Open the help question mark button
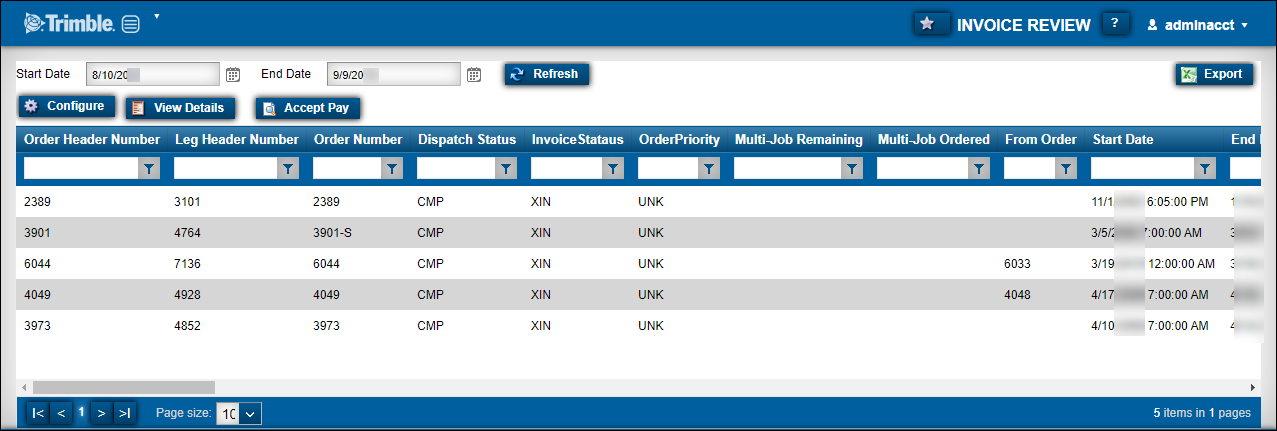Image resolution: width=1277 pixels, height=431 pixels. coord(1115,24)
